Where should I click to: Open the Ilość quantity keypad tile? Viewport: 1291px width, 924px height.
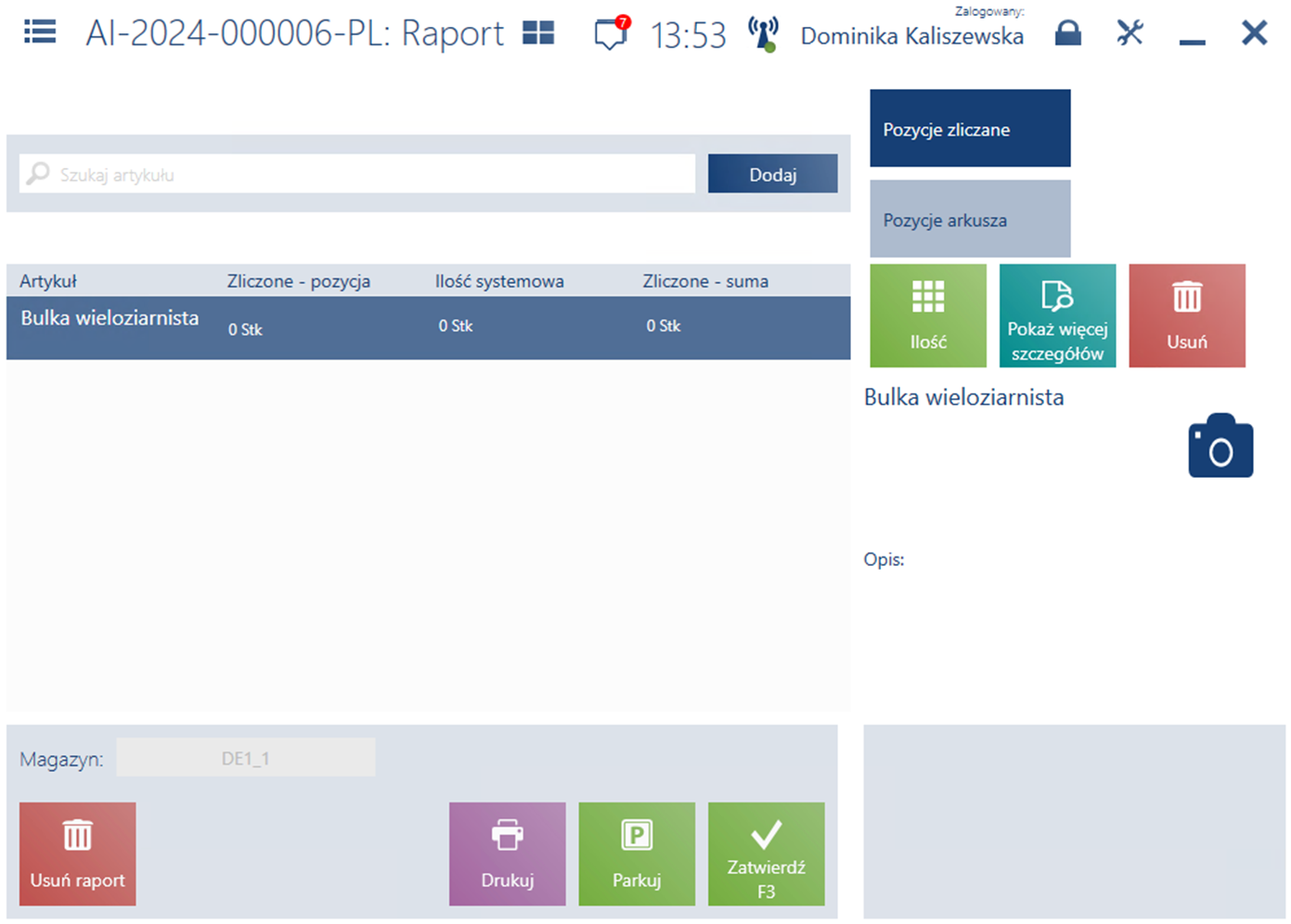click(x=928, y=316)
